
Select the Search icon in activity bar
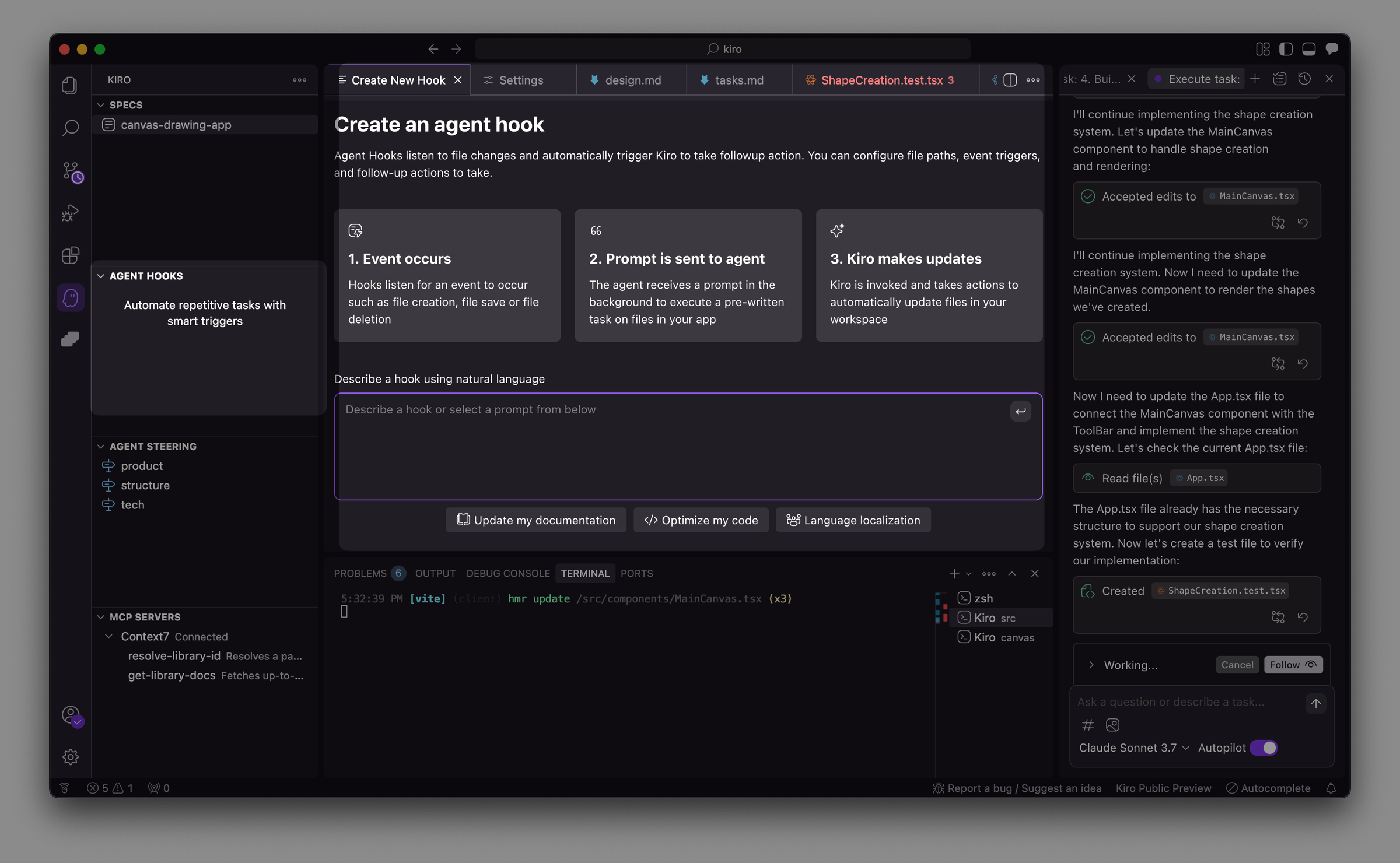(70, 127)
